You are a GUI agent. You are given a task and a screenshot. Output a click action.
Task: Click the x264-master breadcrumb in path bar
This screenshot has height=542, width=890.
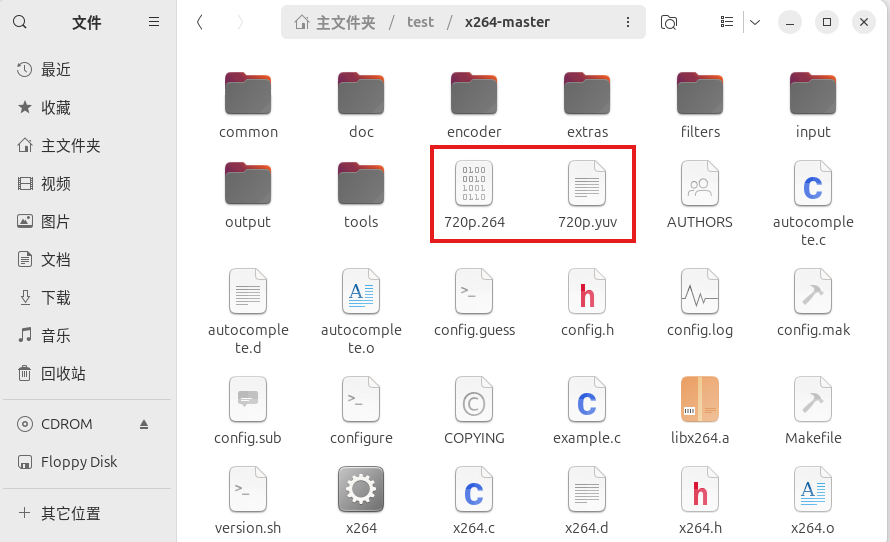tap(507, 22)
